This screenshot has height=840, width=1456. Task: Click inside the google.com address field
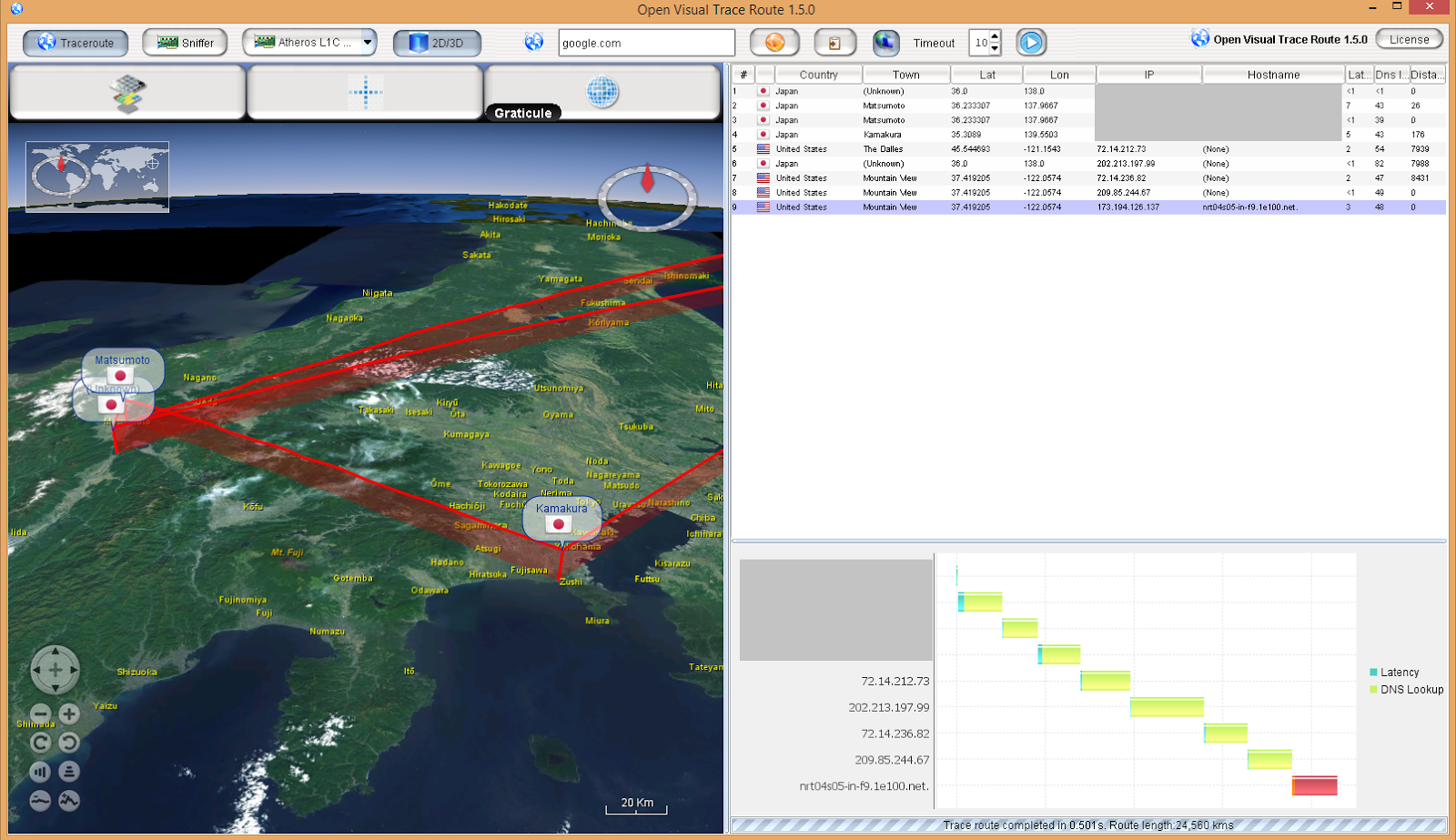click(x=646, y=42)
